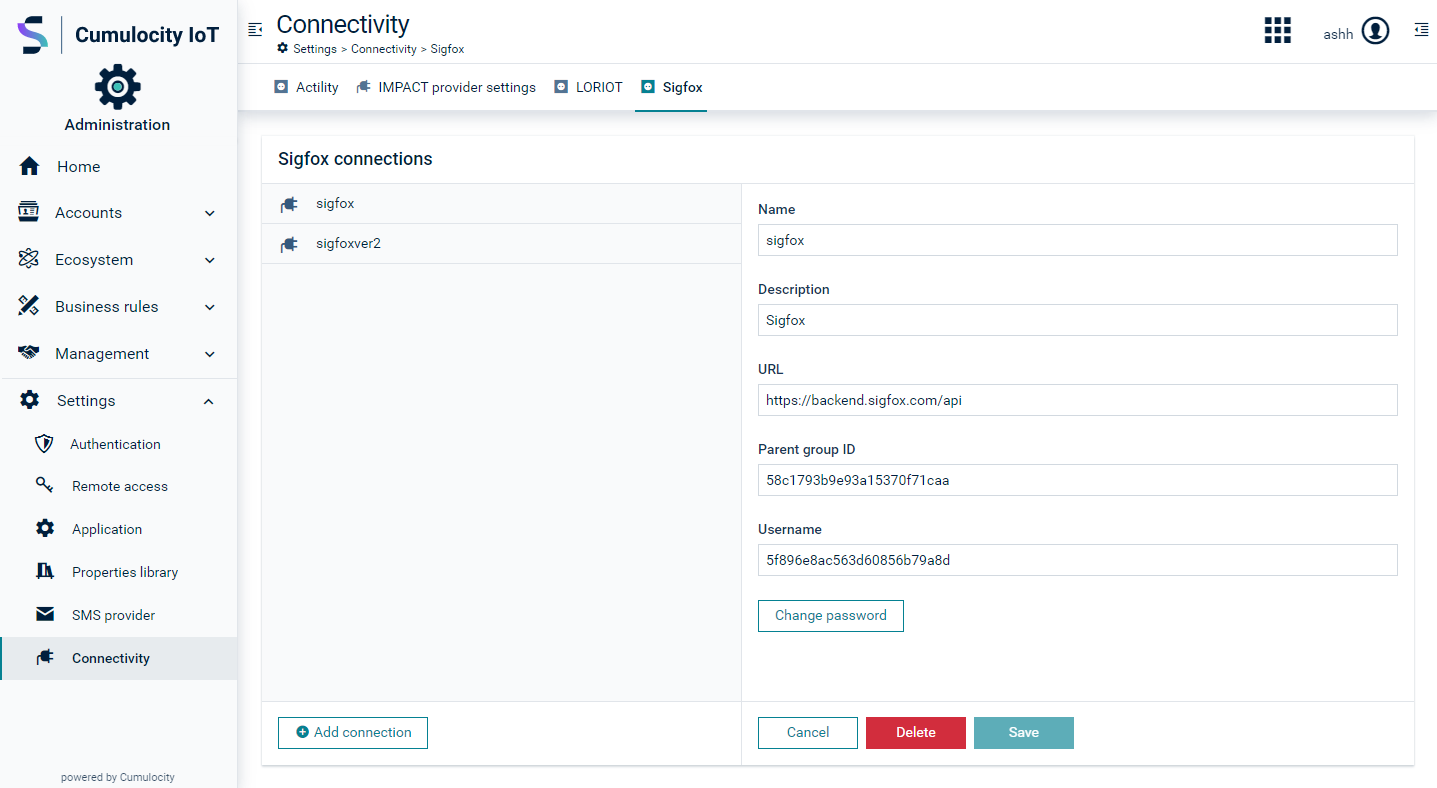Click into the URL input field
Screen dimensions: 1437x788
tap(1078, 400)
